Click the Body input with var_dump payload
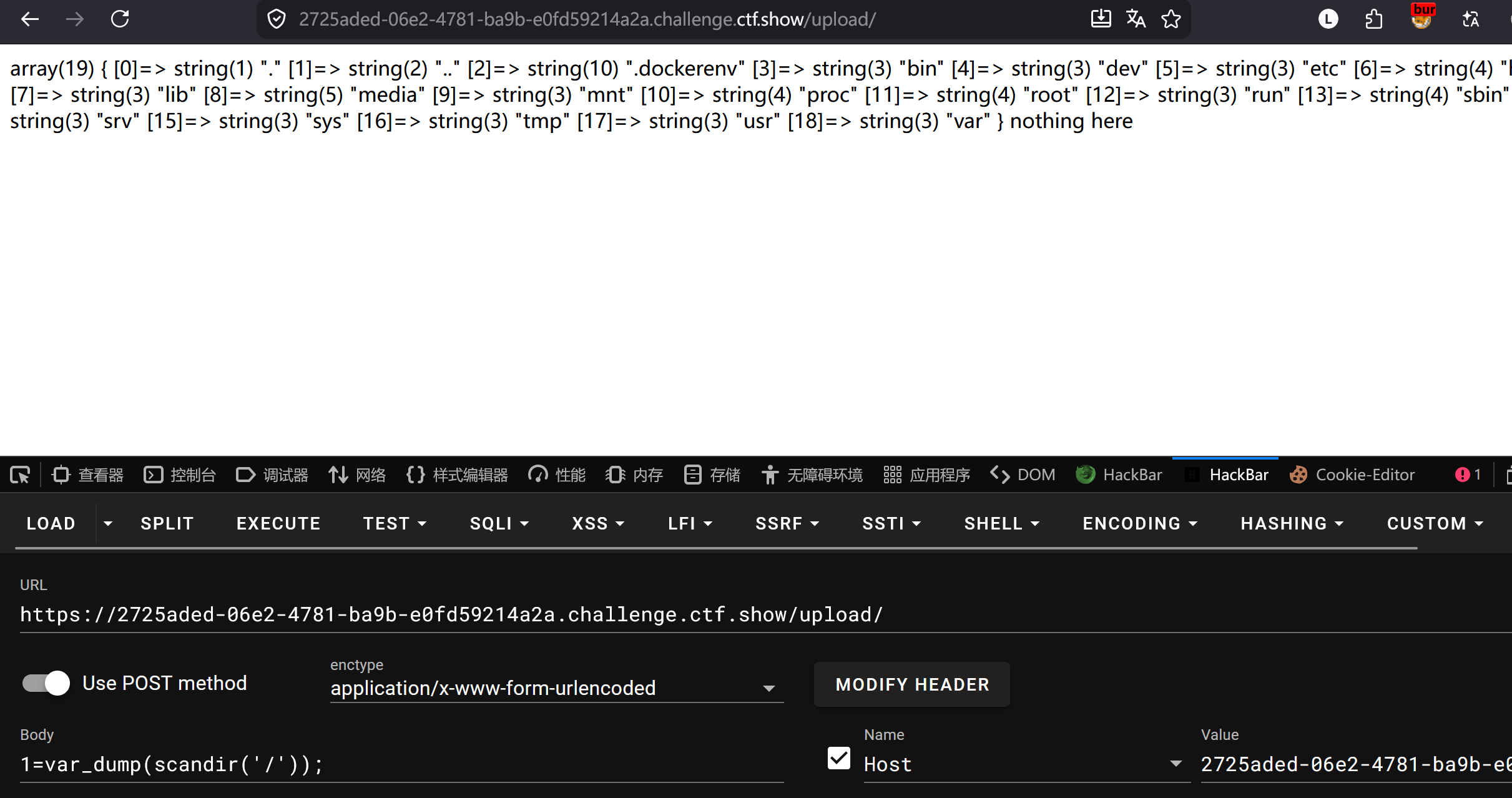Image resolution: width=1512 pixels, height=798 pixels. click(401, 764)
